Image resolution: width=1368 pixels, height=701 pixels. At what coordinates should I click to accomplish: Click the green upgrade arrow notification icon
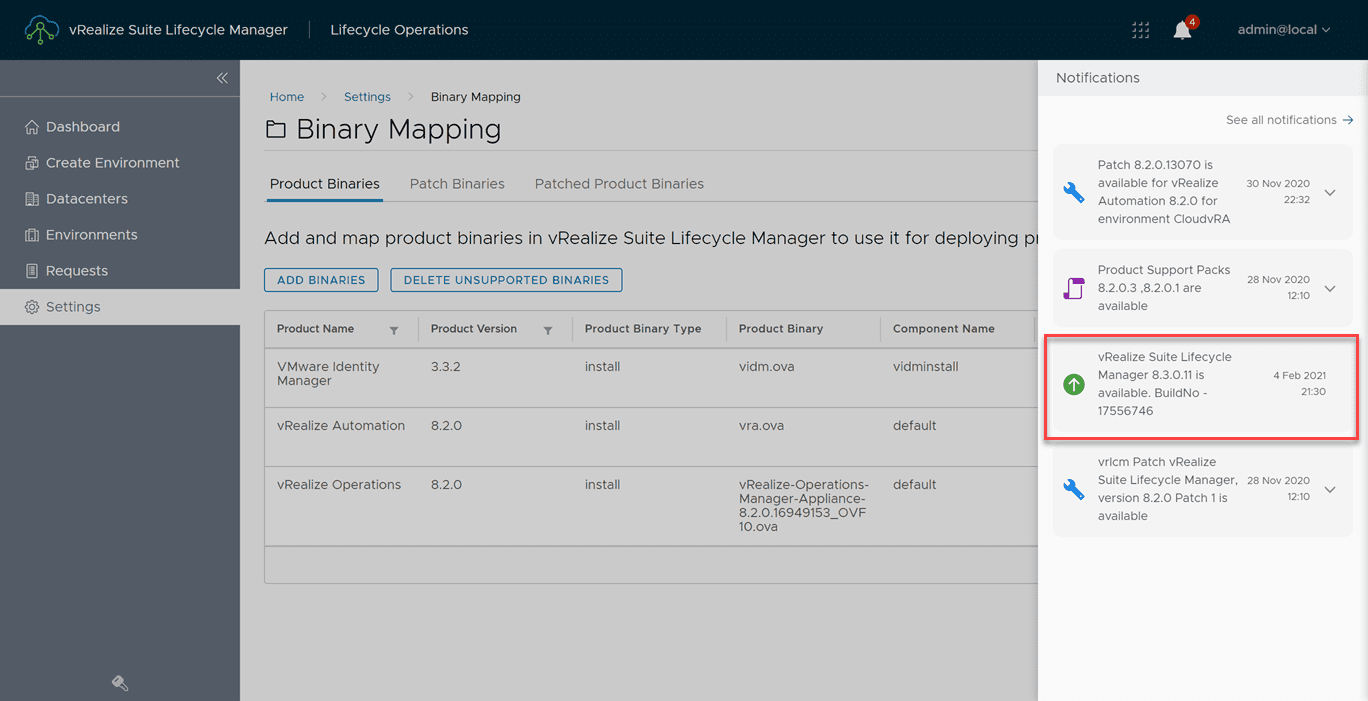[1074, 384]
